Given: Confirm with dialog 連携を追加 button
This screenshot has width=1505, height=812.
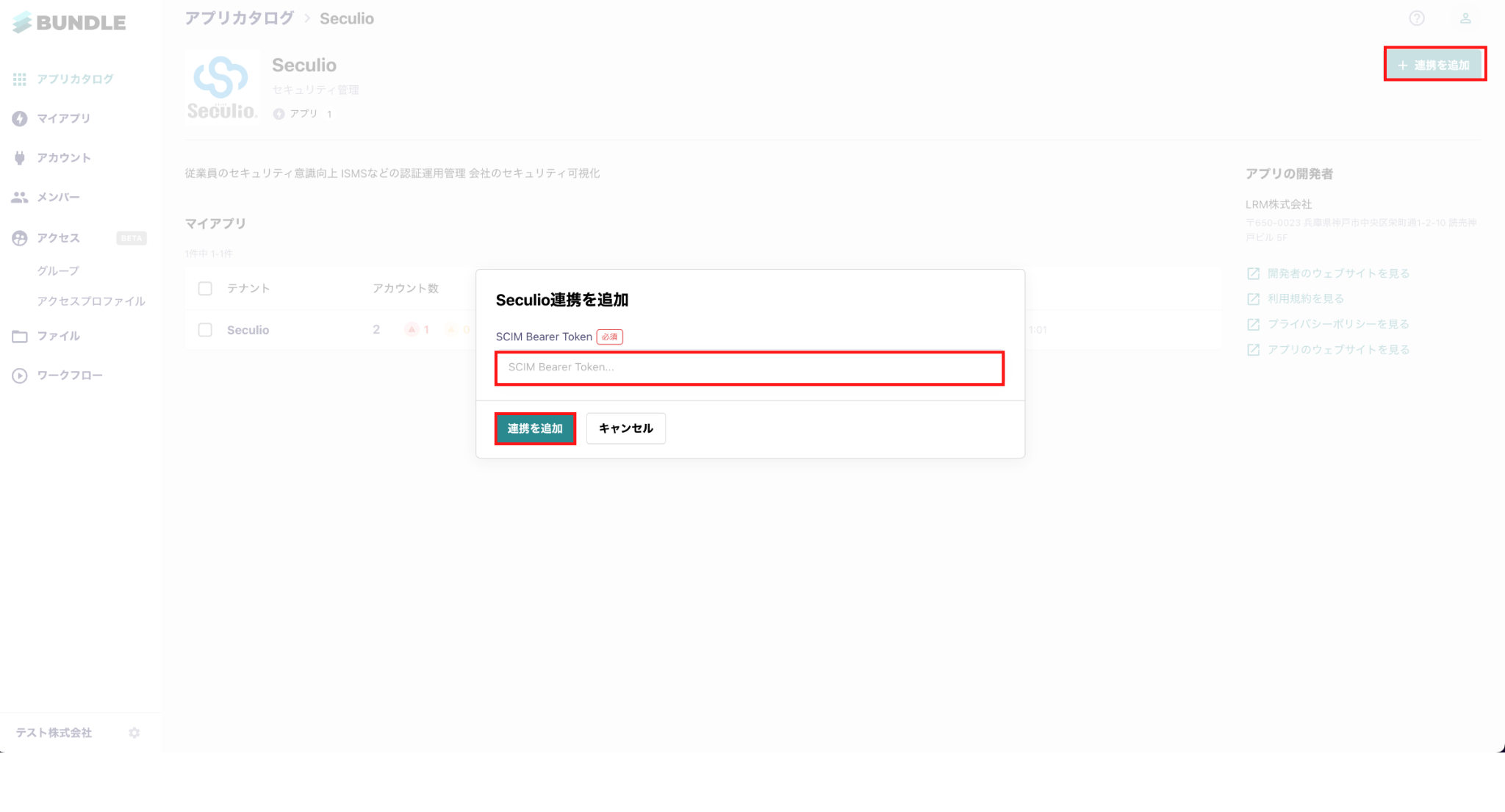Looking at the screenshot, I should (x=535, y=428).
